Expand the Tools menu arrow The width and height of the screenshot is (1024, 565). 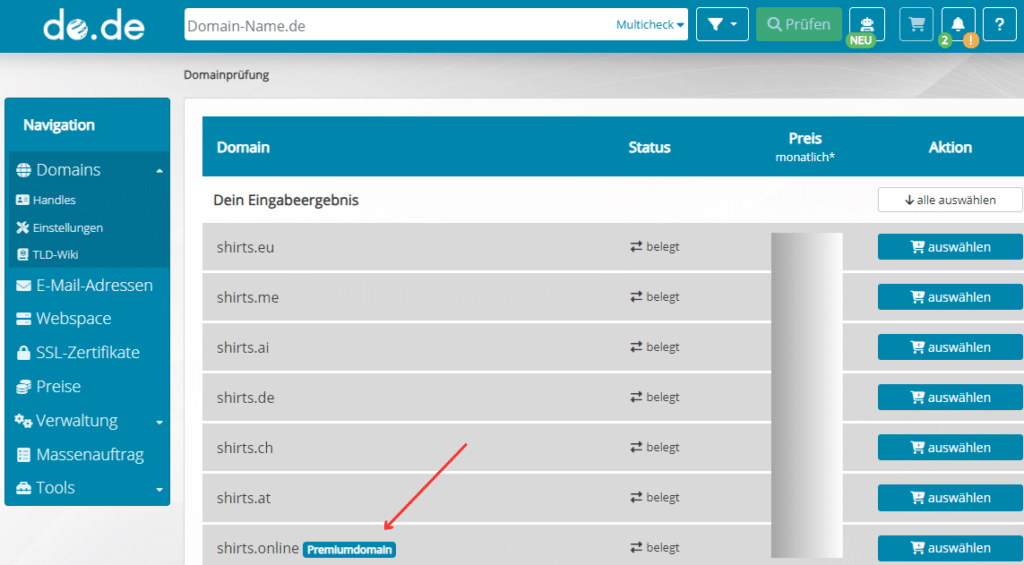coord(159,489)
